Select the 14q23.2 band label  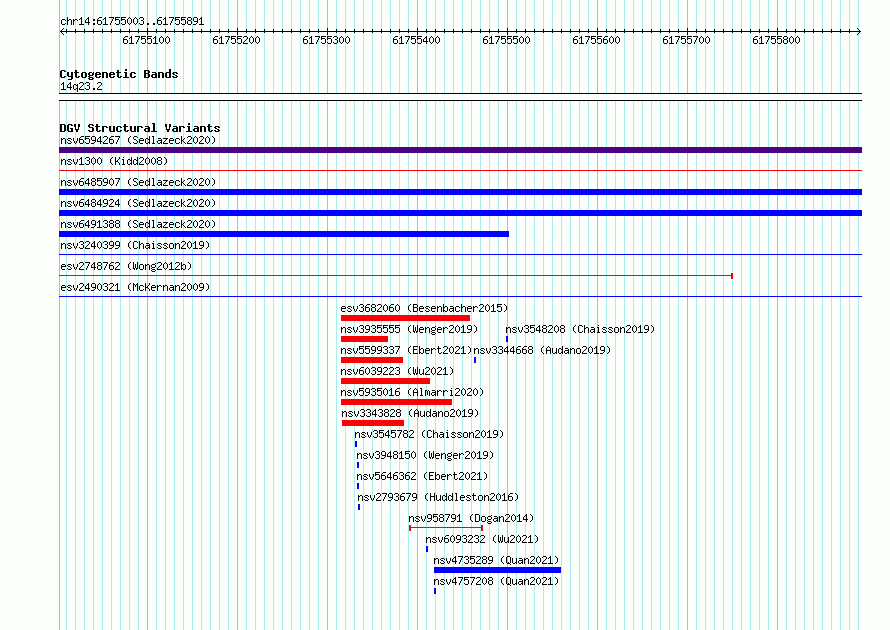(x=81, y=86)
